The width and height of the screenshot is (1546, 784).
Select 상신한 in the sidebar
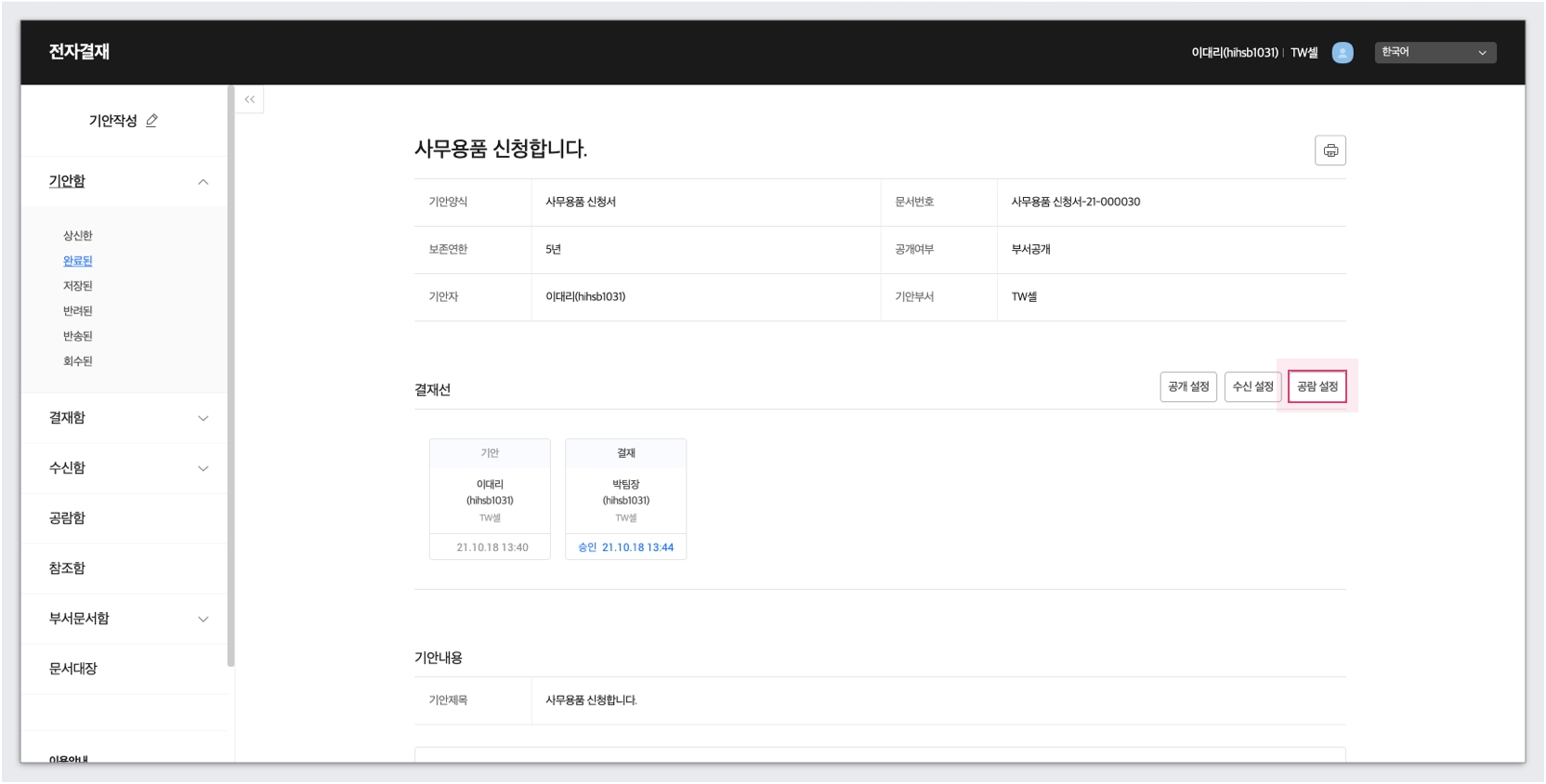(x=78, y=236)
